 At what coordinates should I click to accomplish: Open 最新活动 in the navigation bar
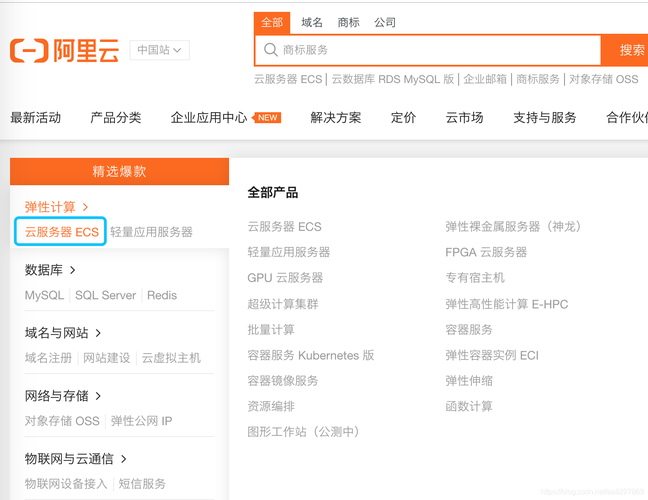36,118
